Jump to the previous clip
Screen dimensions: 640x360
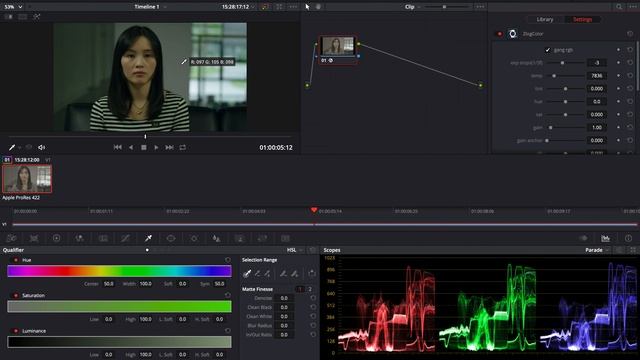[118, 147]
